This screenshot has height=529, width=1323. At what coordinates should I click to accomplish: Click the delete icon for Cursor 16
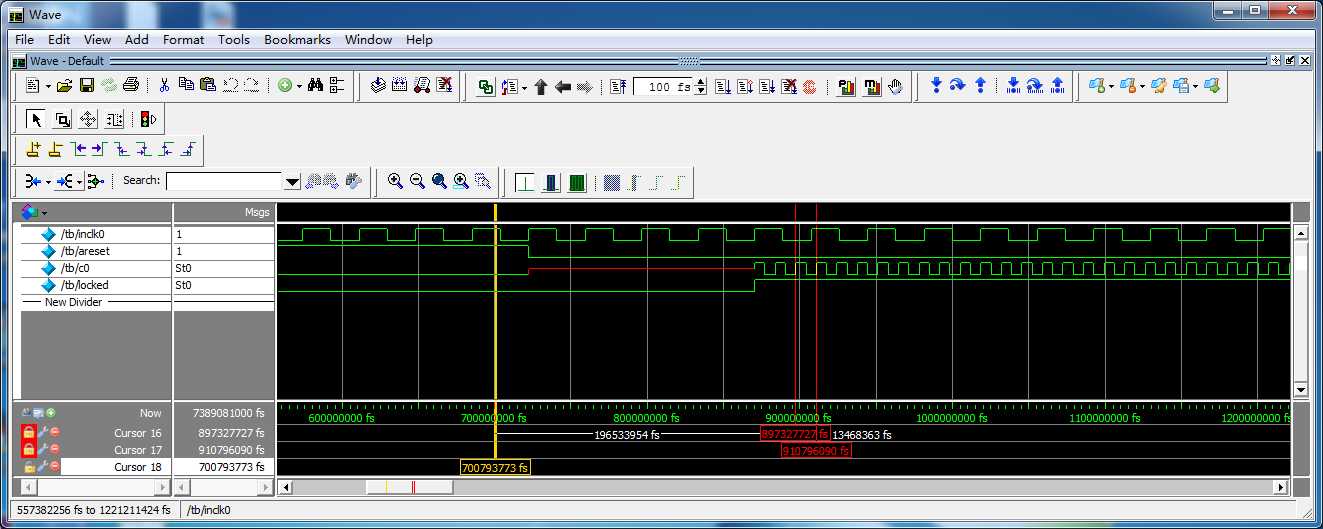pyautogui.click(x=55, y=433)
